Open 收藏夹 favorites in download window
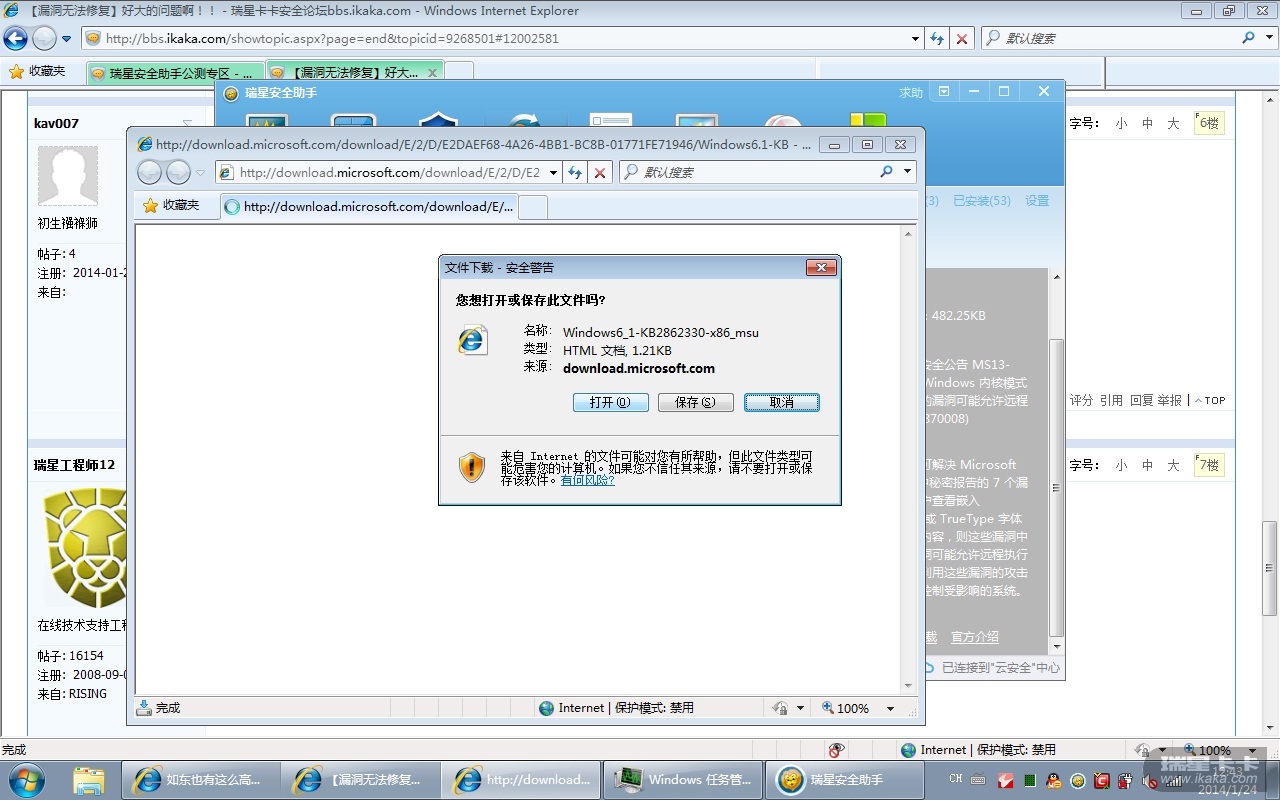The width and height of the screenshot is (1280, 800). coord(171,205)
